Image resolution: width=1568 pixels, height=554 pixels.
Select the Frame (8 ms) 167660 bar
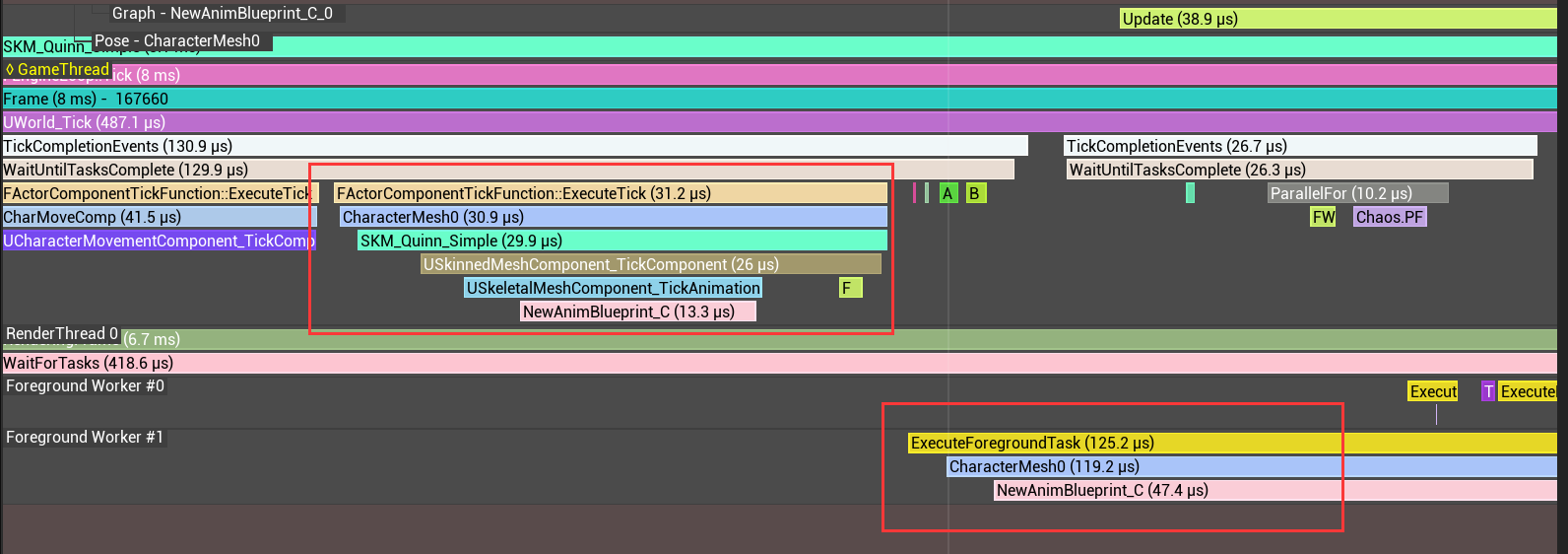tap(778, 99)
